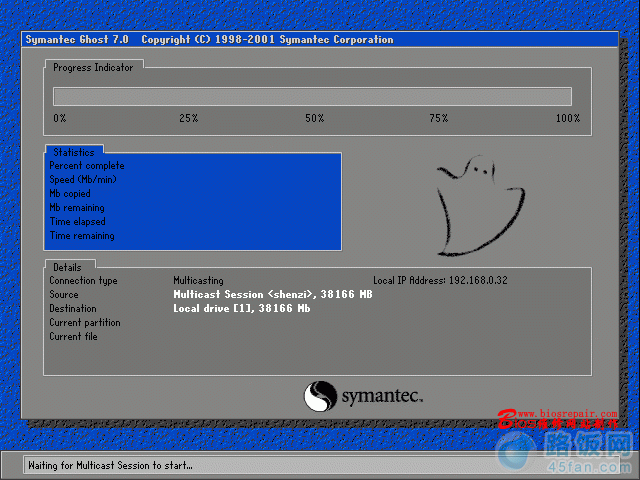Click the Percent complete statistic row
This screenshot has height=480, width=640.
(x=87, y=166)
